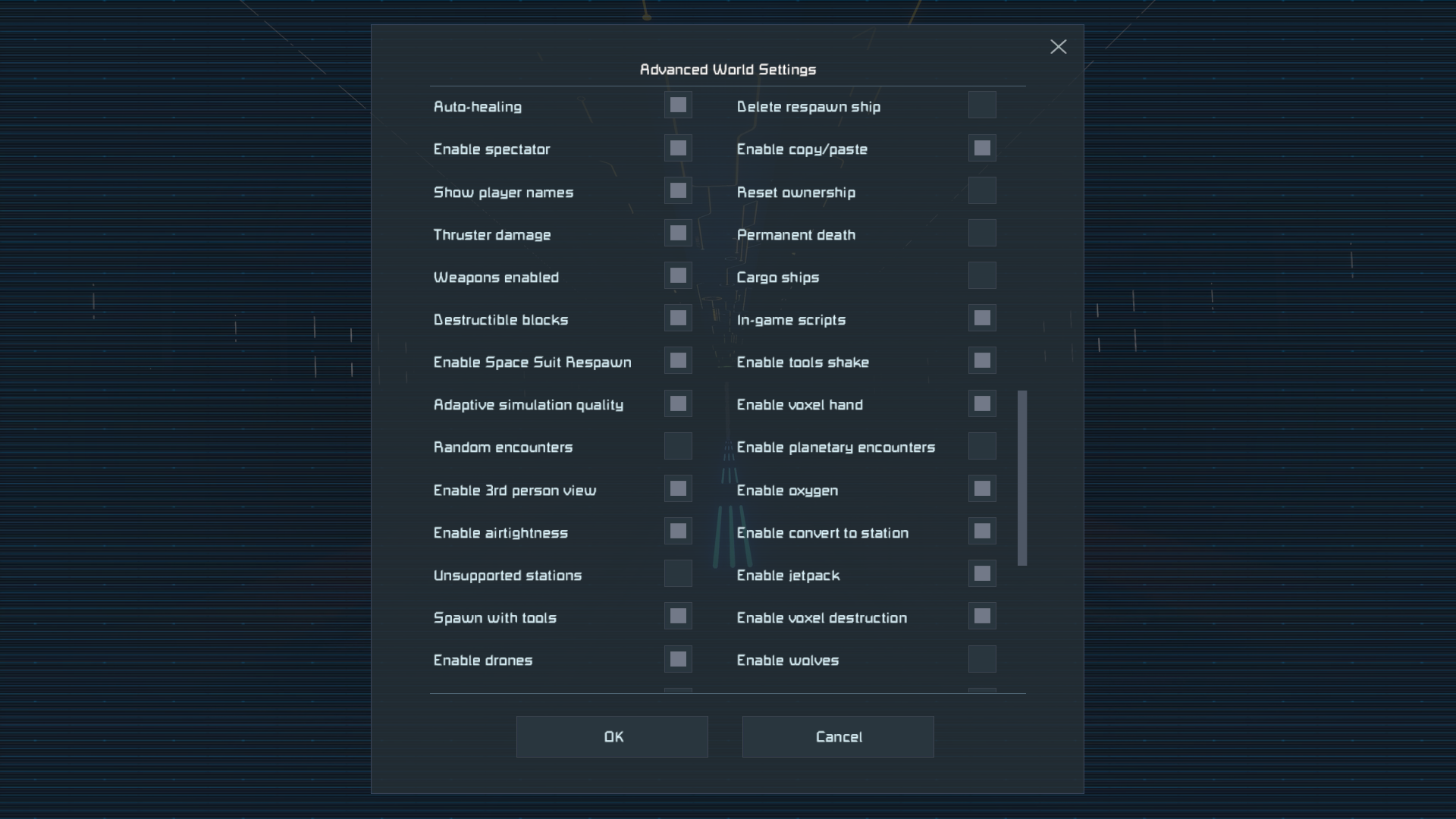Enable Random encounters checkbox
1456x819 pixels.
(678, 446)
